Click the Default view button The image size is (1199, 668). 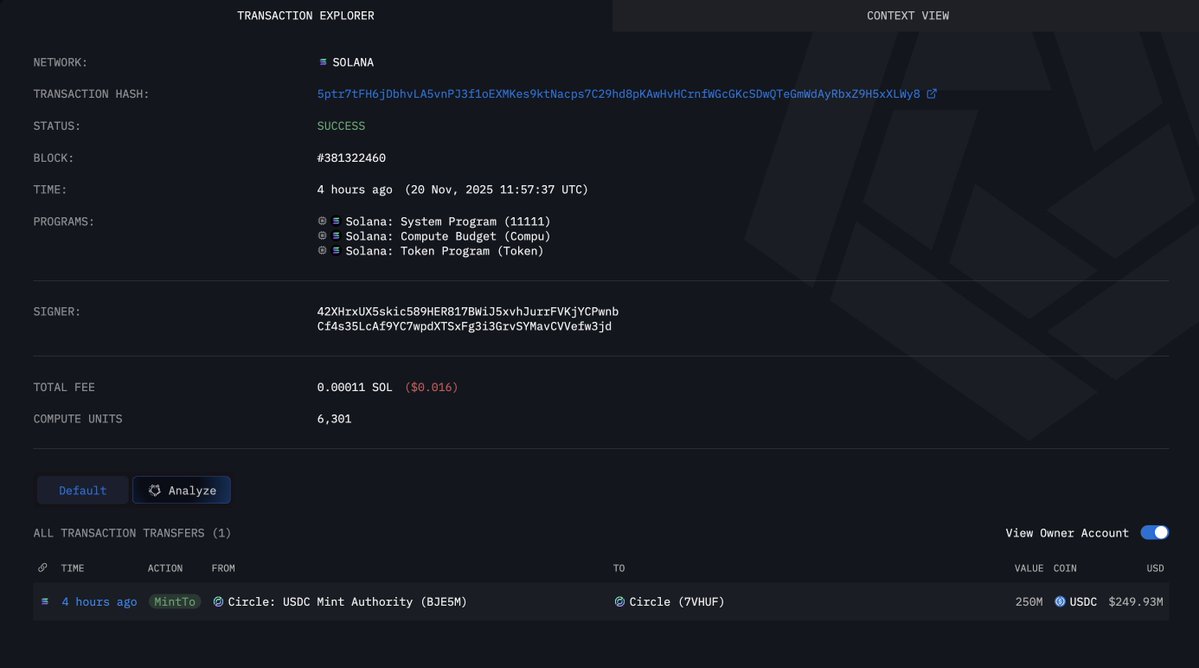pos(82,490)
